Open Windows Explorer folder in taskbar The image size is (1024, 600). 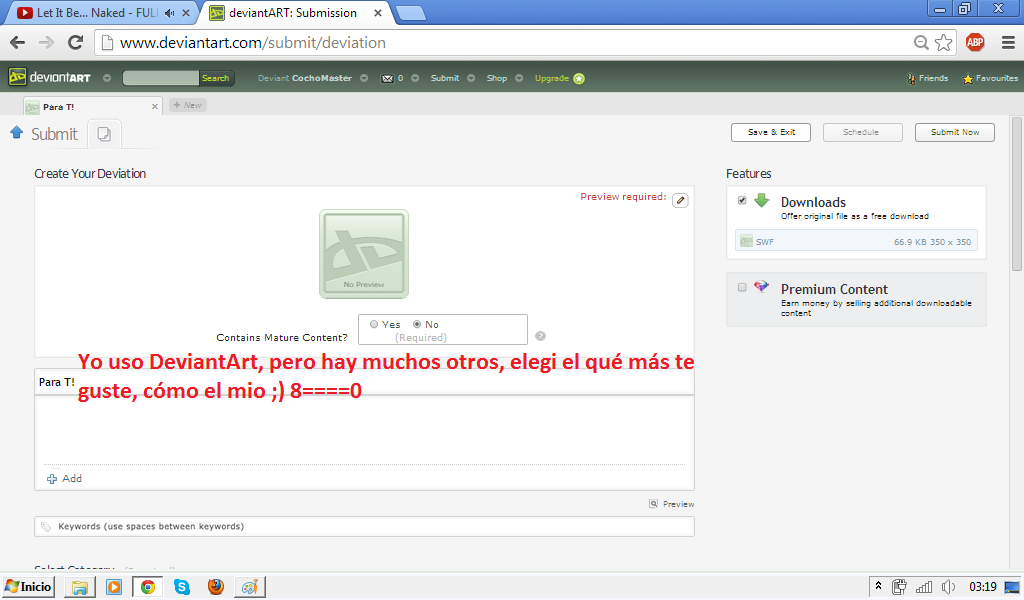[x=80, y=587]
